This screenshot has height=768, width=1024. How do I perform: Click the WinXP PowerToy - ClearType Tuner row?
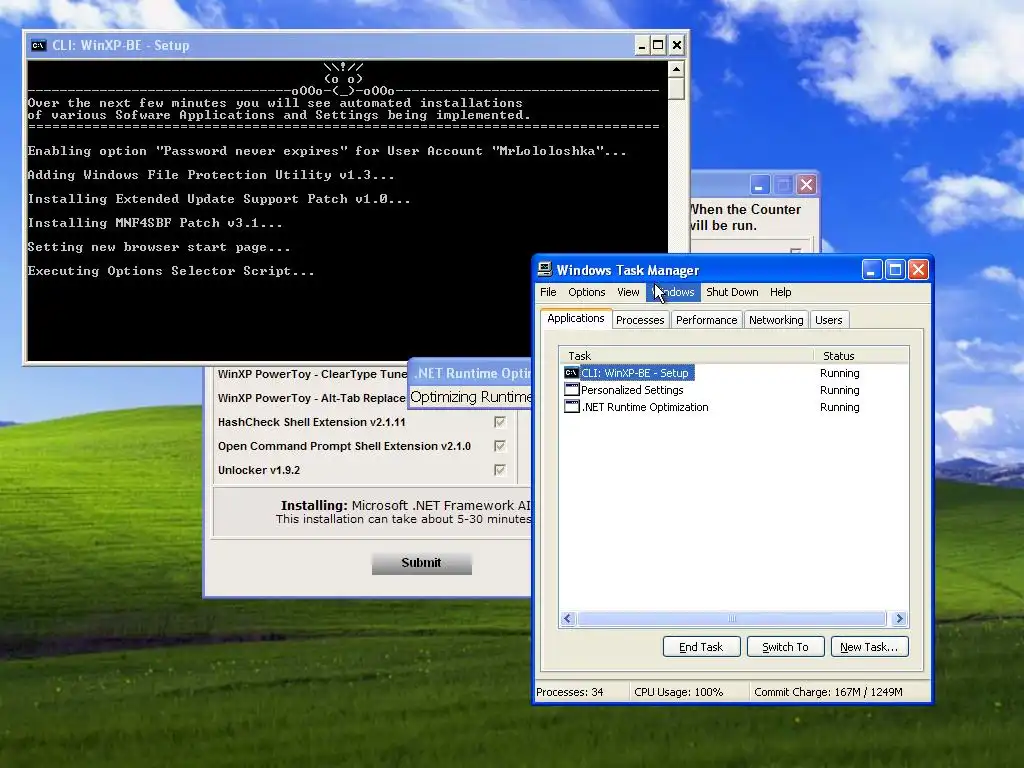point(312,374)
